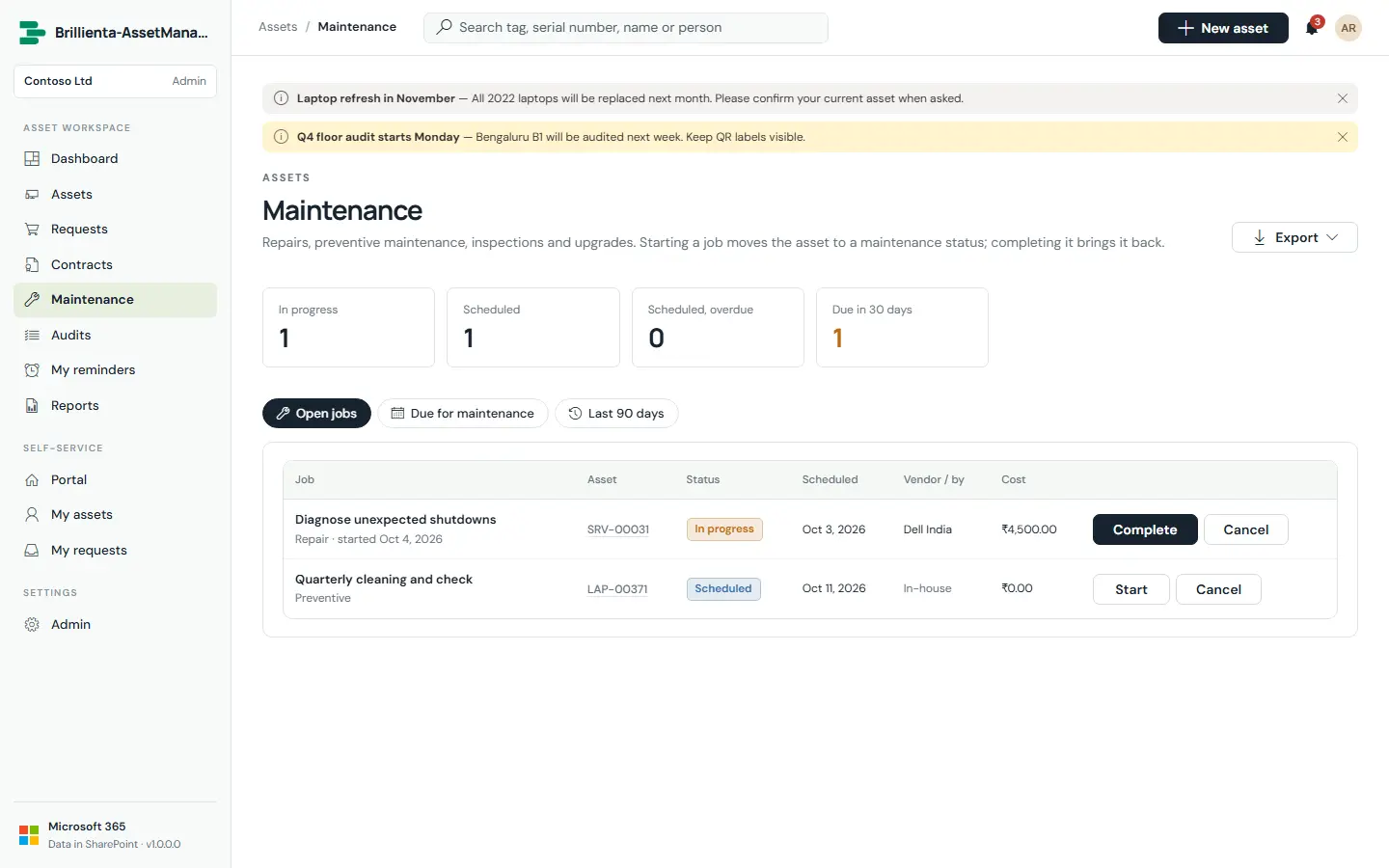Click the Portal home icon
Image resolution: width=1389 pixels, height=868 pixels.
pyautogui.click(x=32, y=480)
